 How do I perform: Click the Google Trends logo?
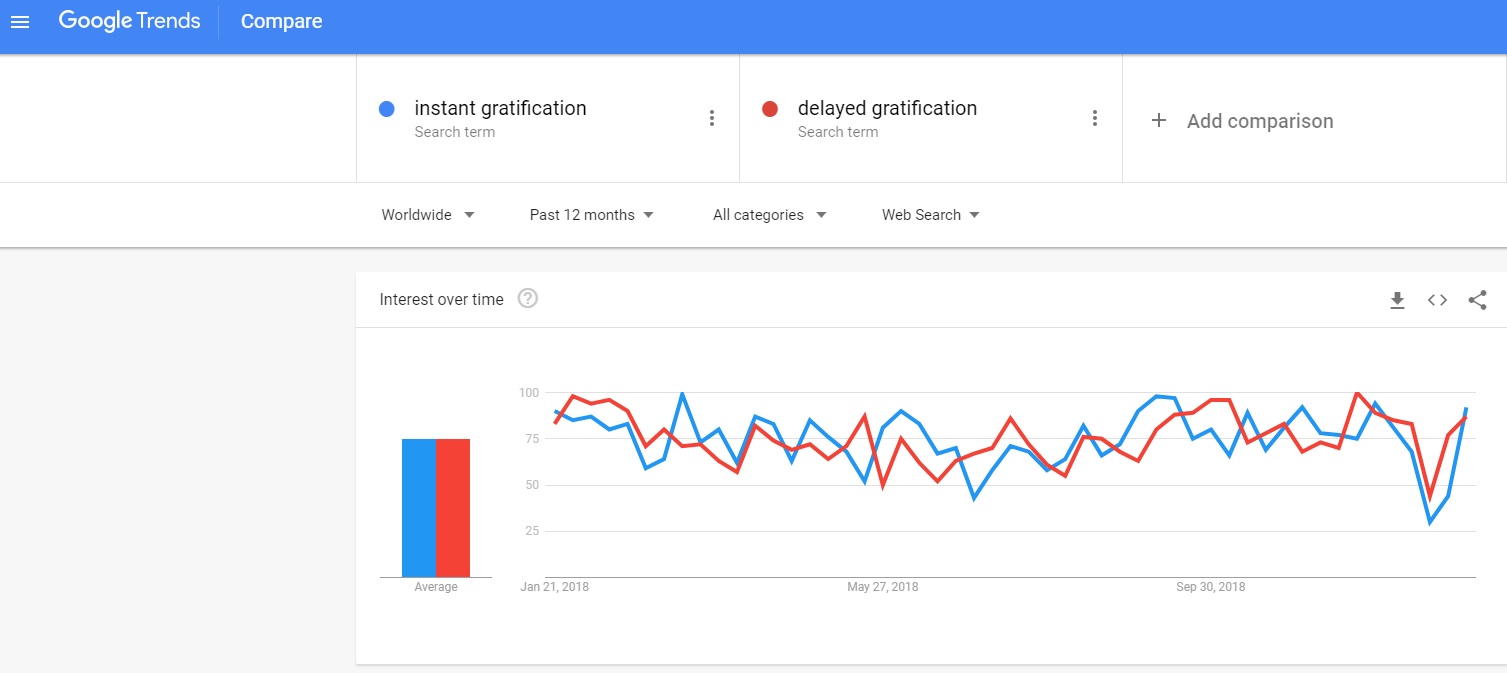point(129,21)
